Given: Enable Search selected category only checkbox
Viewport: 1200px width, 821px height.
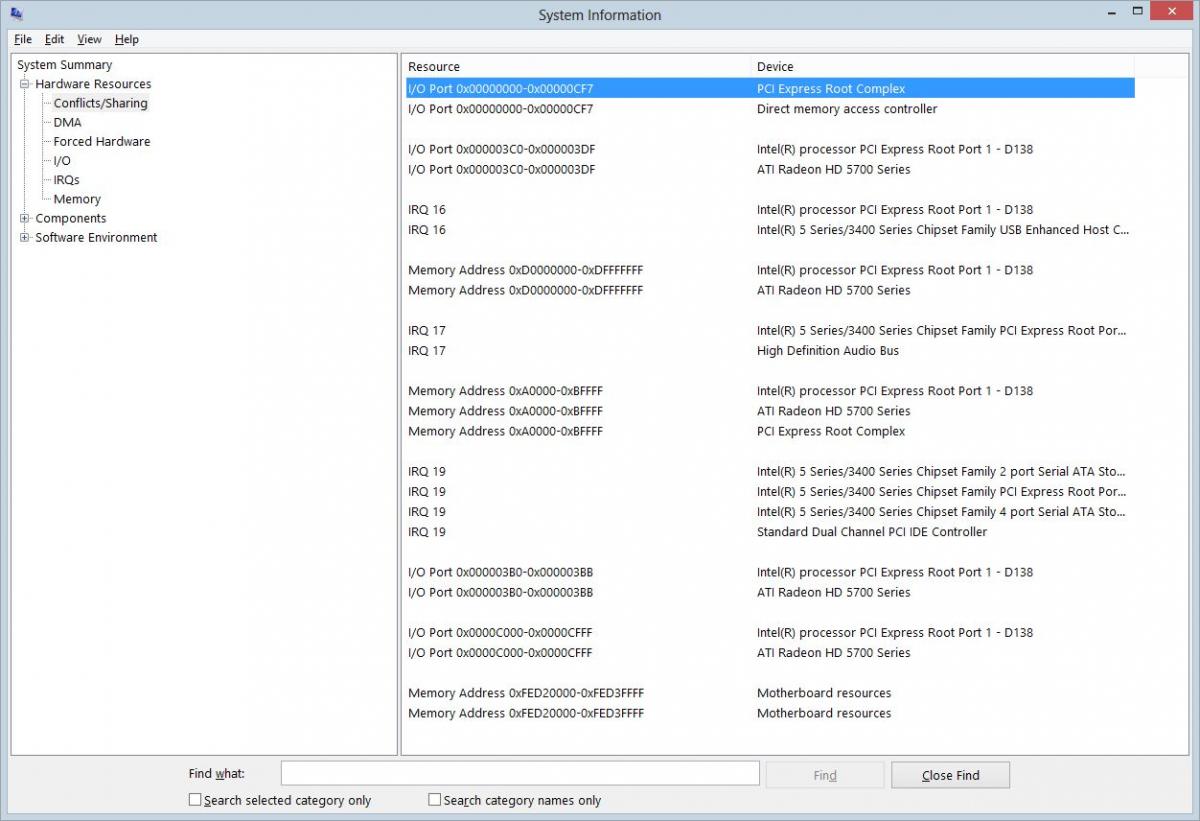Looking at the screenshot, I should click(195, 800).
